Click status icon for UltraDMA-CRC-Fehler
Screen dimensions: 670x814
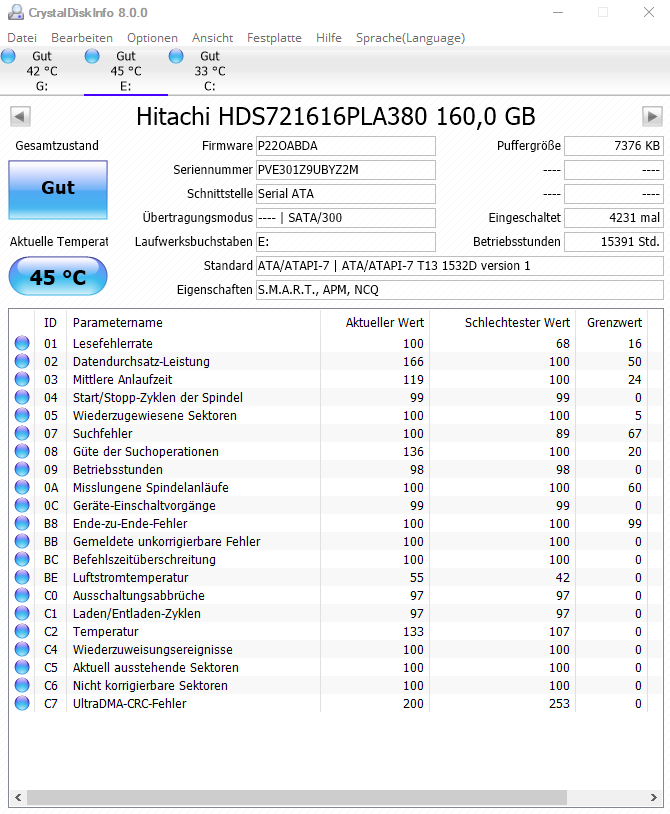[22, 703]
